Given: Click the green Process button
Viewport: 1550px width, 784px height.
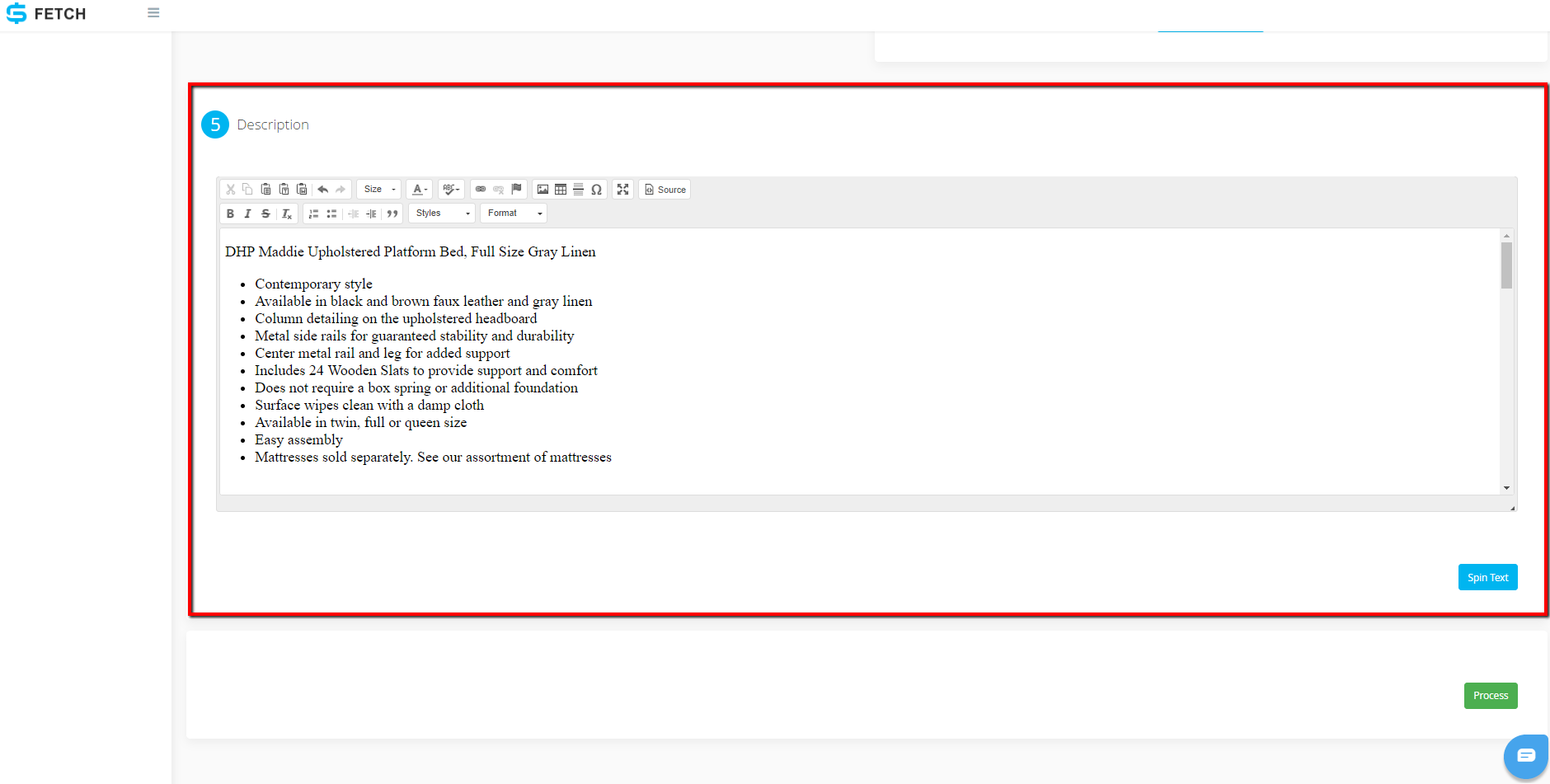Looking at the screenshot, I should [x=1491, y=696].
